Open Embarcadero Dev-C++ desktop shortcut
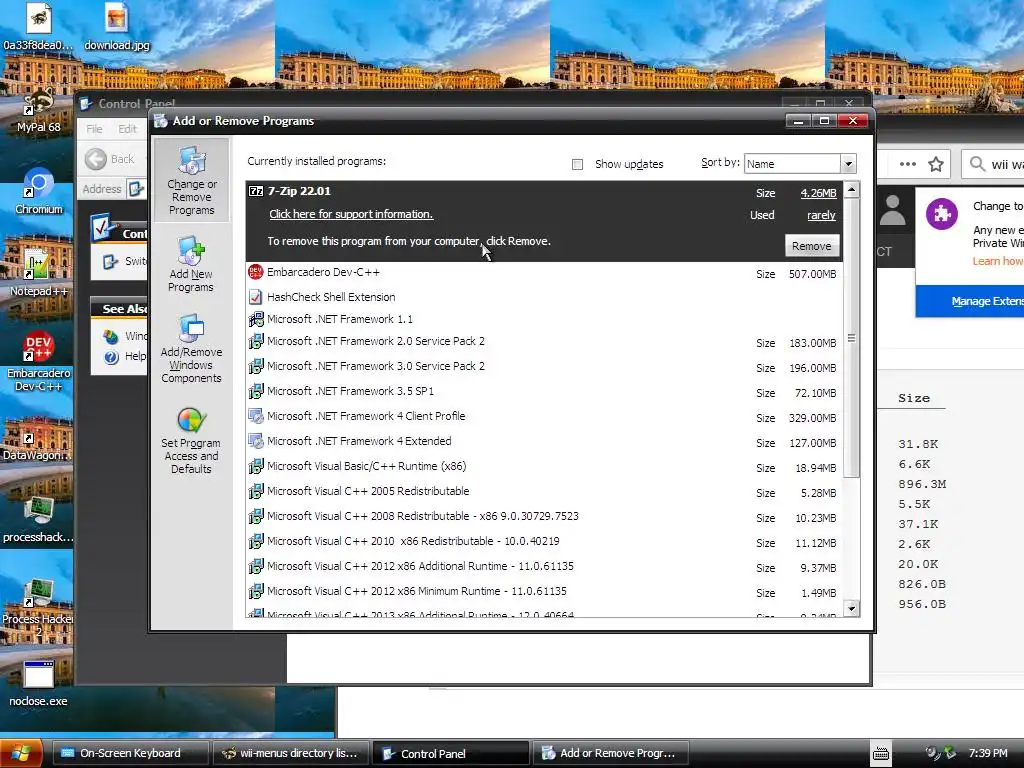1024x768 pixels. (39, 361)
